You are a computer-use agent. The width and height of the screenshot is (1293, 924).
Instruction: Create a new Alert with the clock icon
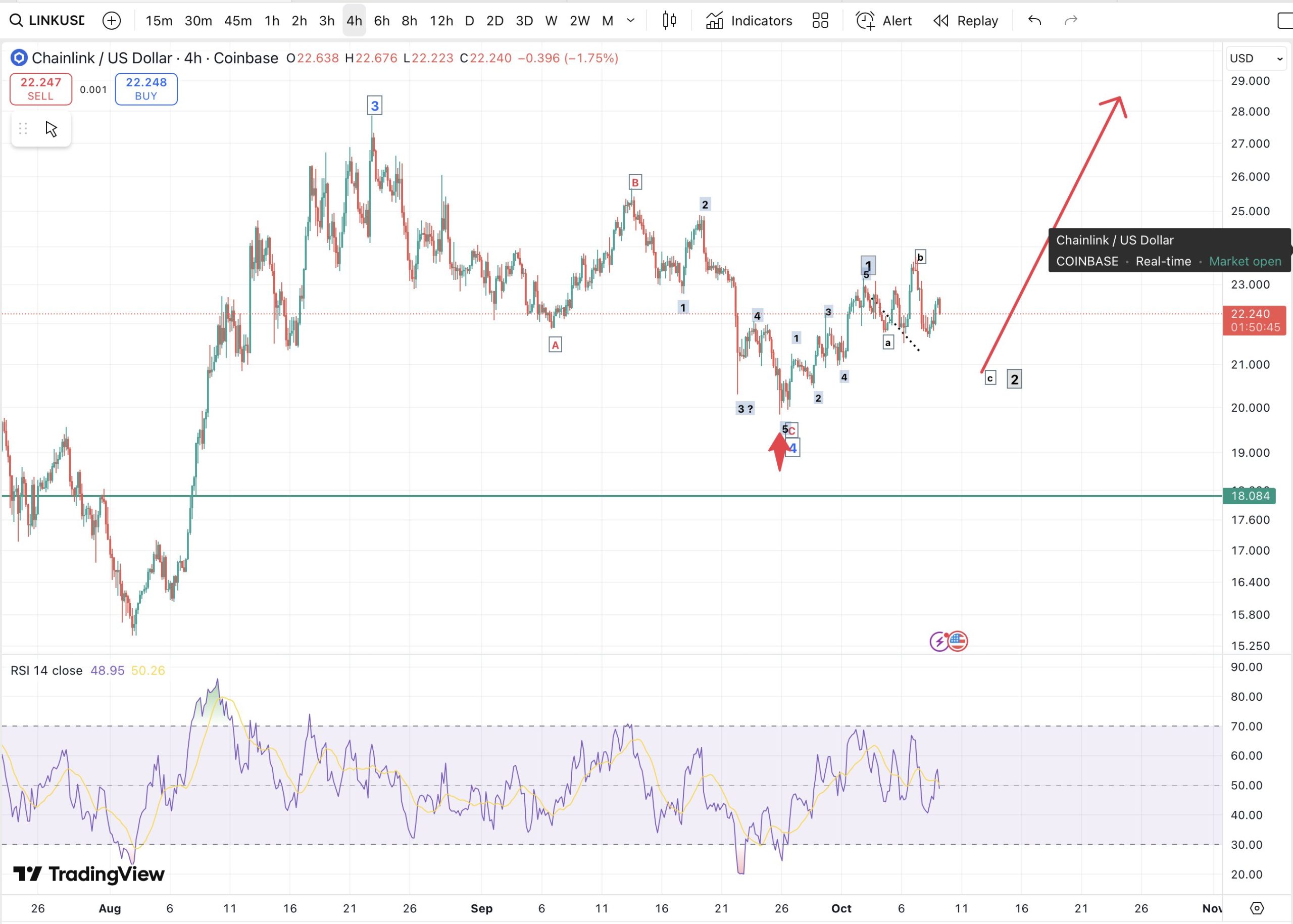[x=883, y=21]
